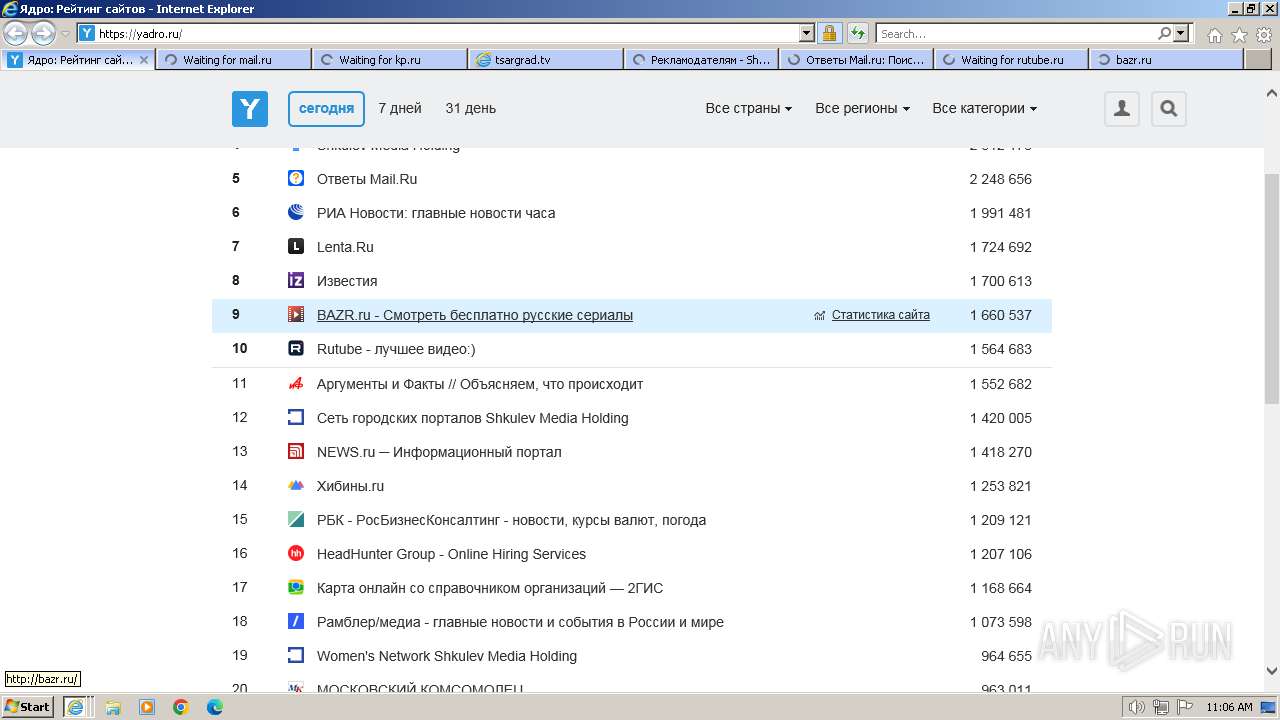This screenshot has width=1280, height=720.
Task: Expand the Все страны dropdown
Action: [x=749, y=108]
